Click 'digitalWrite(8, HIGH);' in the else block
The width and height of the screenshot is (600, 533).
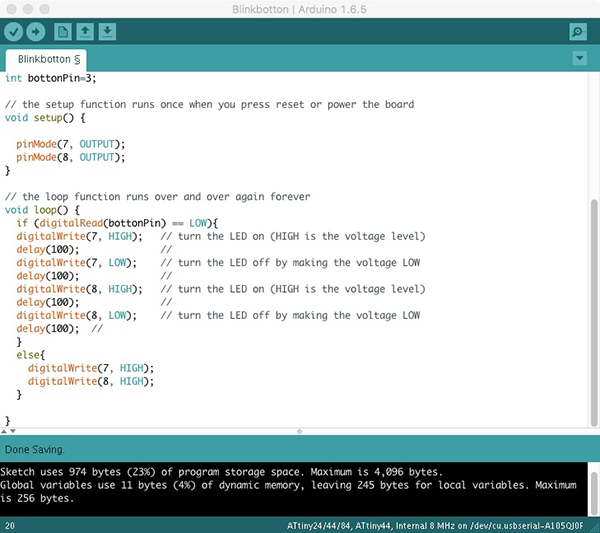point(91,381)
